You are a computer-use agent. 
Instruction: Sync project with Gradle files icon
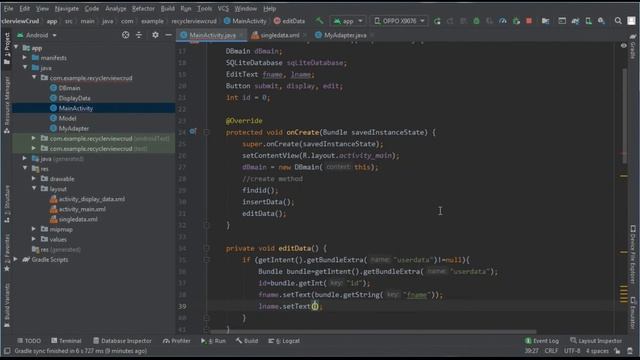click(575, 21)
